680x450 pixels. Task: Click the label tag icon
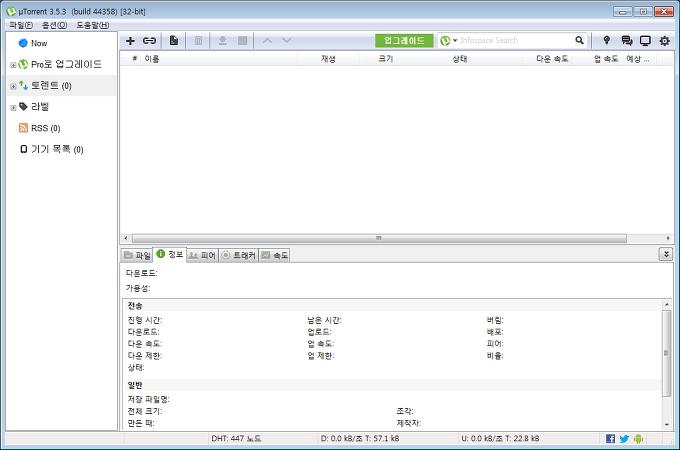(x=23, y=106)
